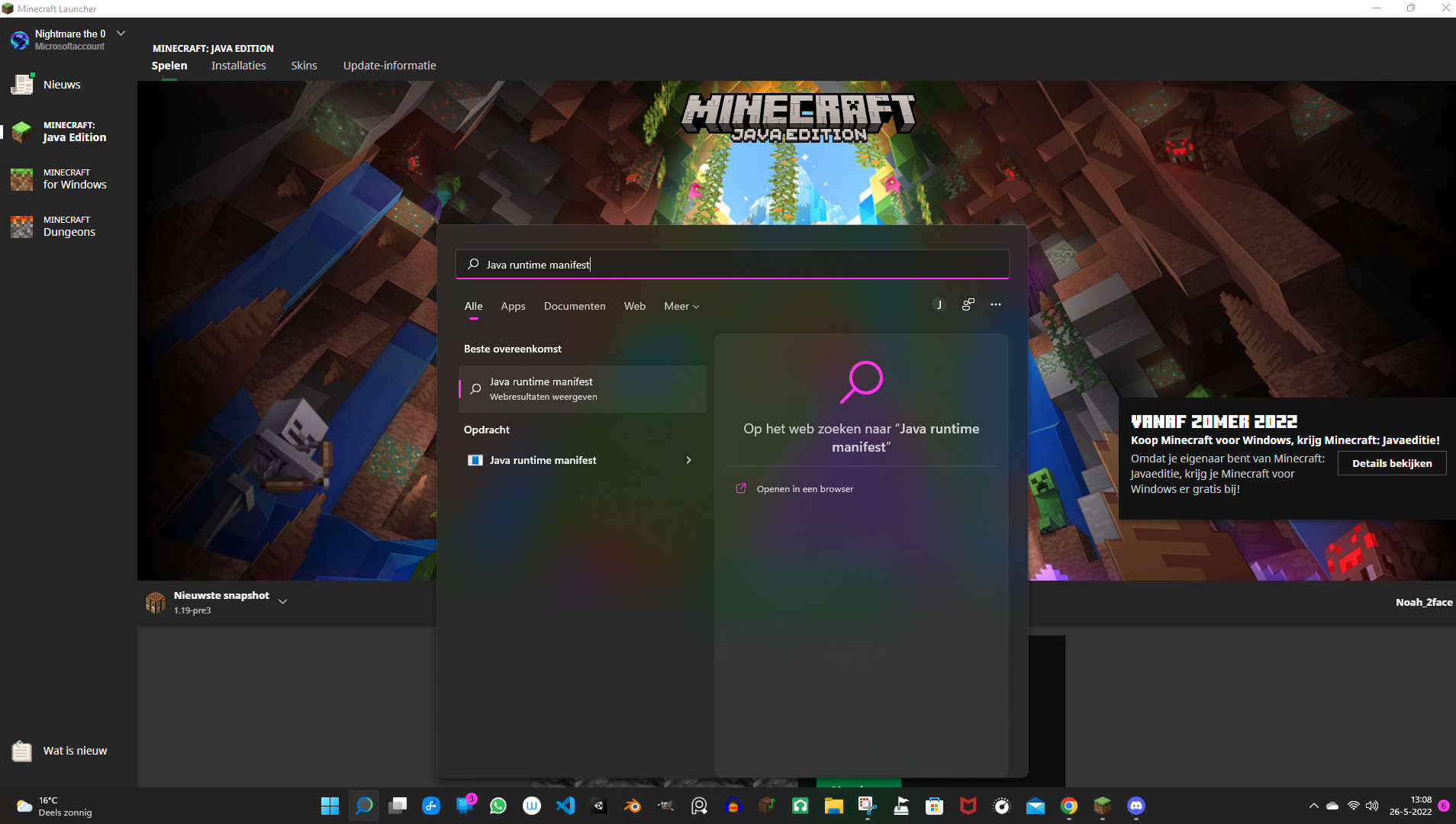The width and height of the screenshot is (1456, 824).
Task: Click Openen in een browser
Action: click(x=804, y=489)
